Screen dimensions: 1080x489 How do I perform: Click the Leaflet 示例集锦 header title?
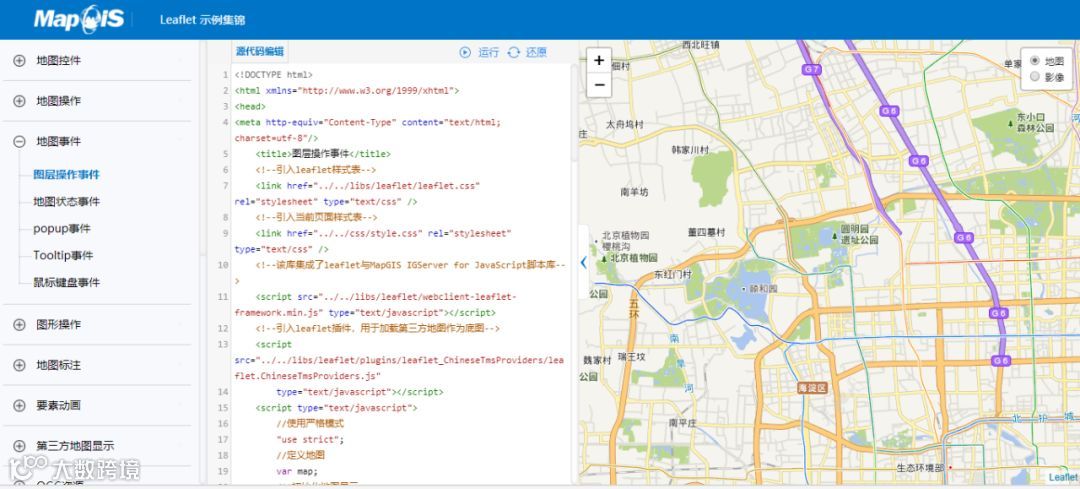point(202,20)
